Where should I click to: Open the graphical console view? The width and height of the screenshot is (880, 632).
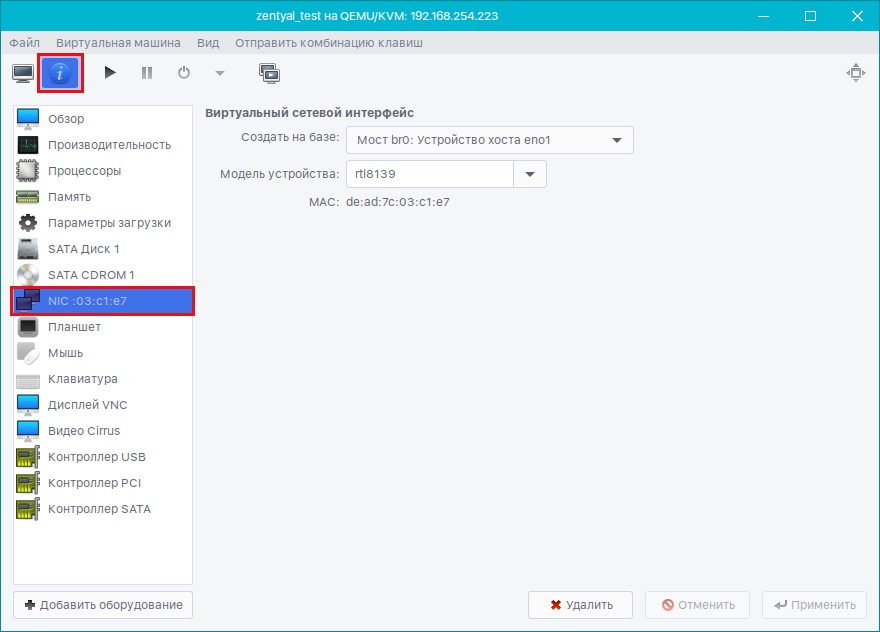coord(22,73)
